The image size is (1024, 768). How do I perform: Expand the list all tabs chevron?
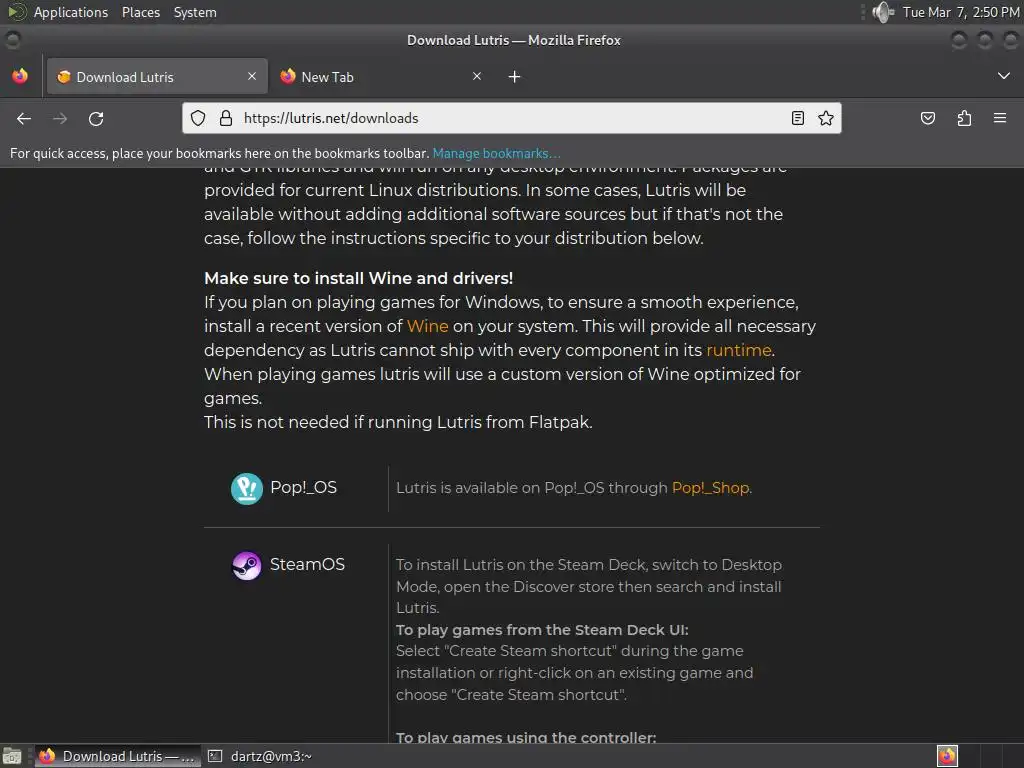[1004, 76]
